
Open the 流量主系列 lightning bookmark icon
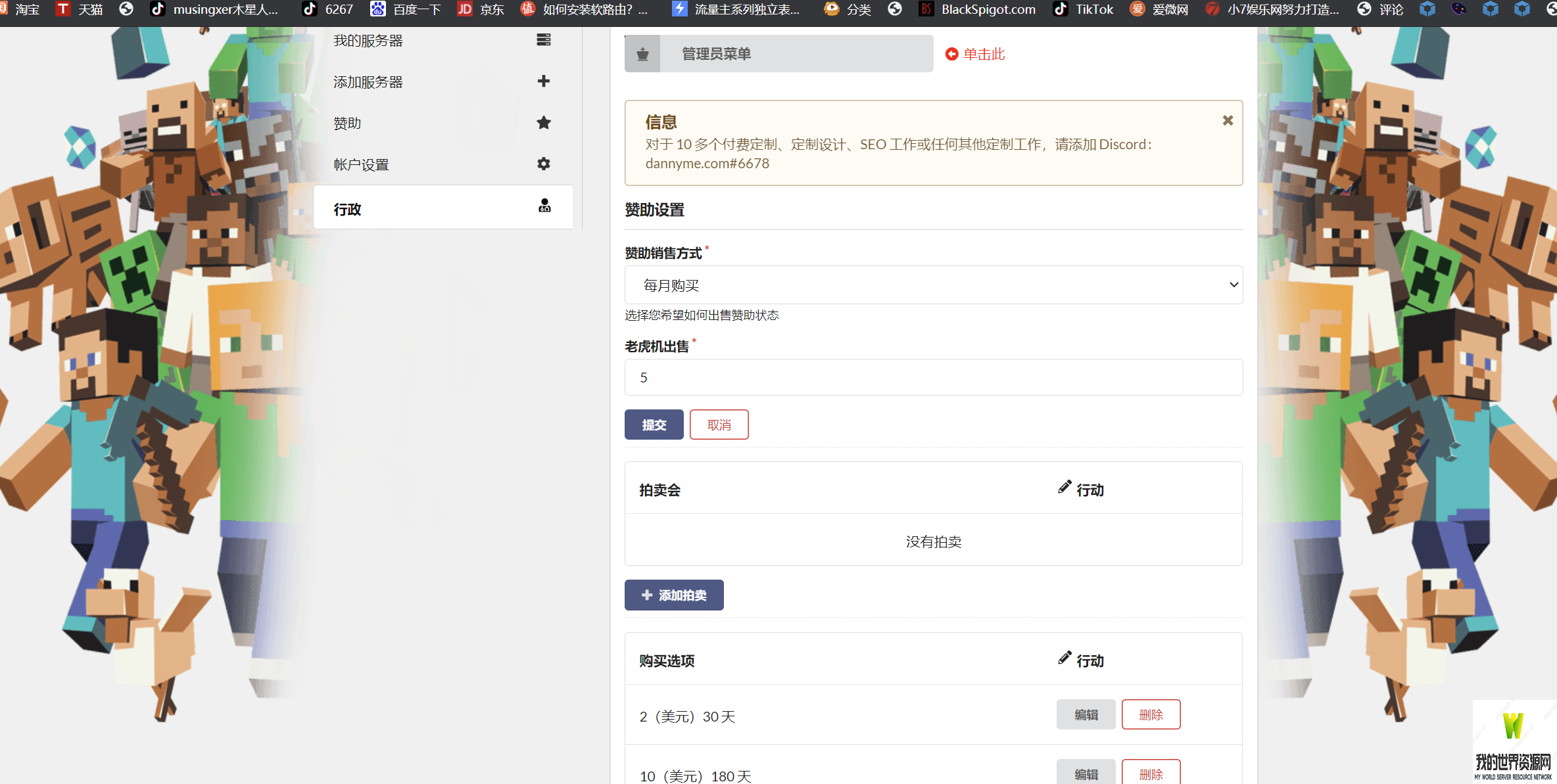tap(679, 9)
